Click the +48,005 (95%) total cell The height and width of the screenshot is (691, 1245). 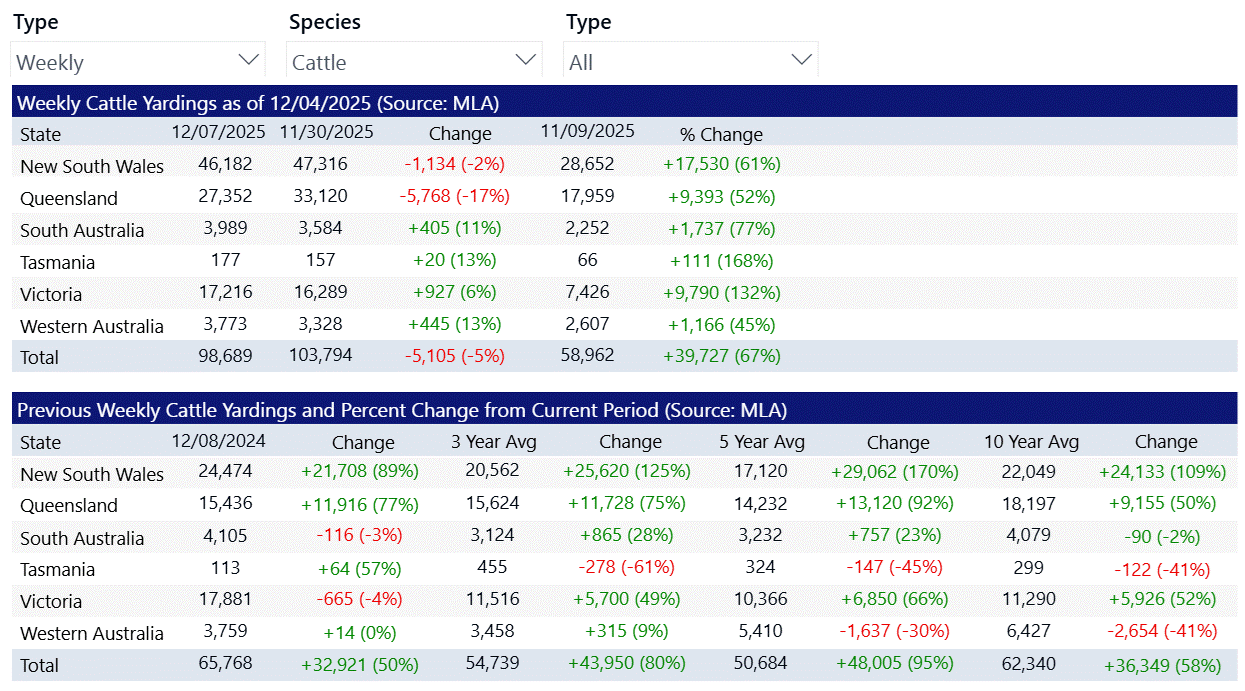(x=895, y=662)
